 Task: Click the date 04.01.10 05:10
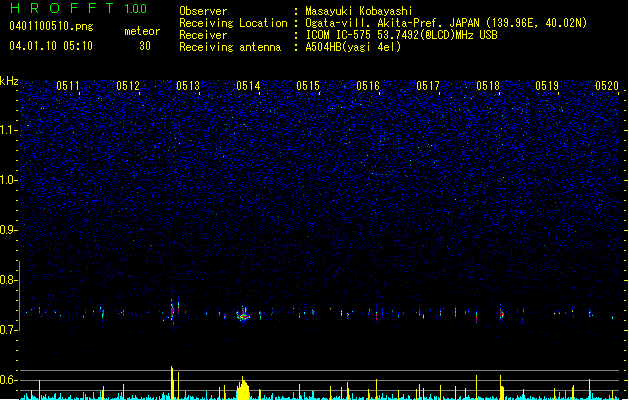[51, 46]
